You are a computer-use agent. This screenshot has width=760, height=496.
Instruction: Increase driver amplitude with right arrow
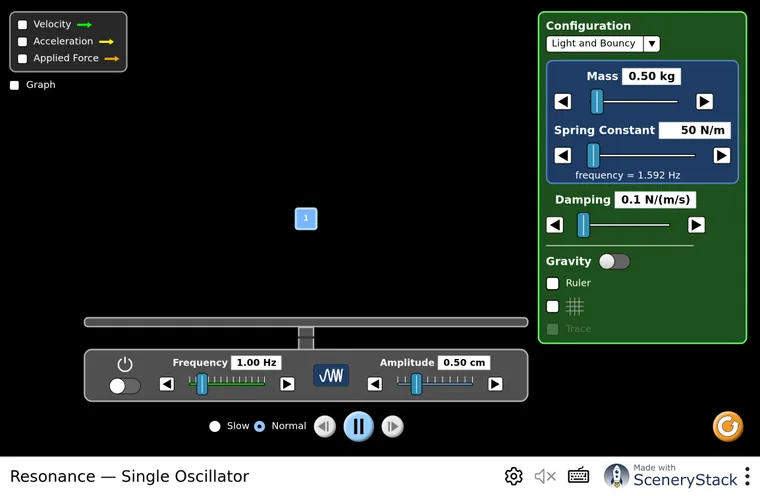coord(495,384)
